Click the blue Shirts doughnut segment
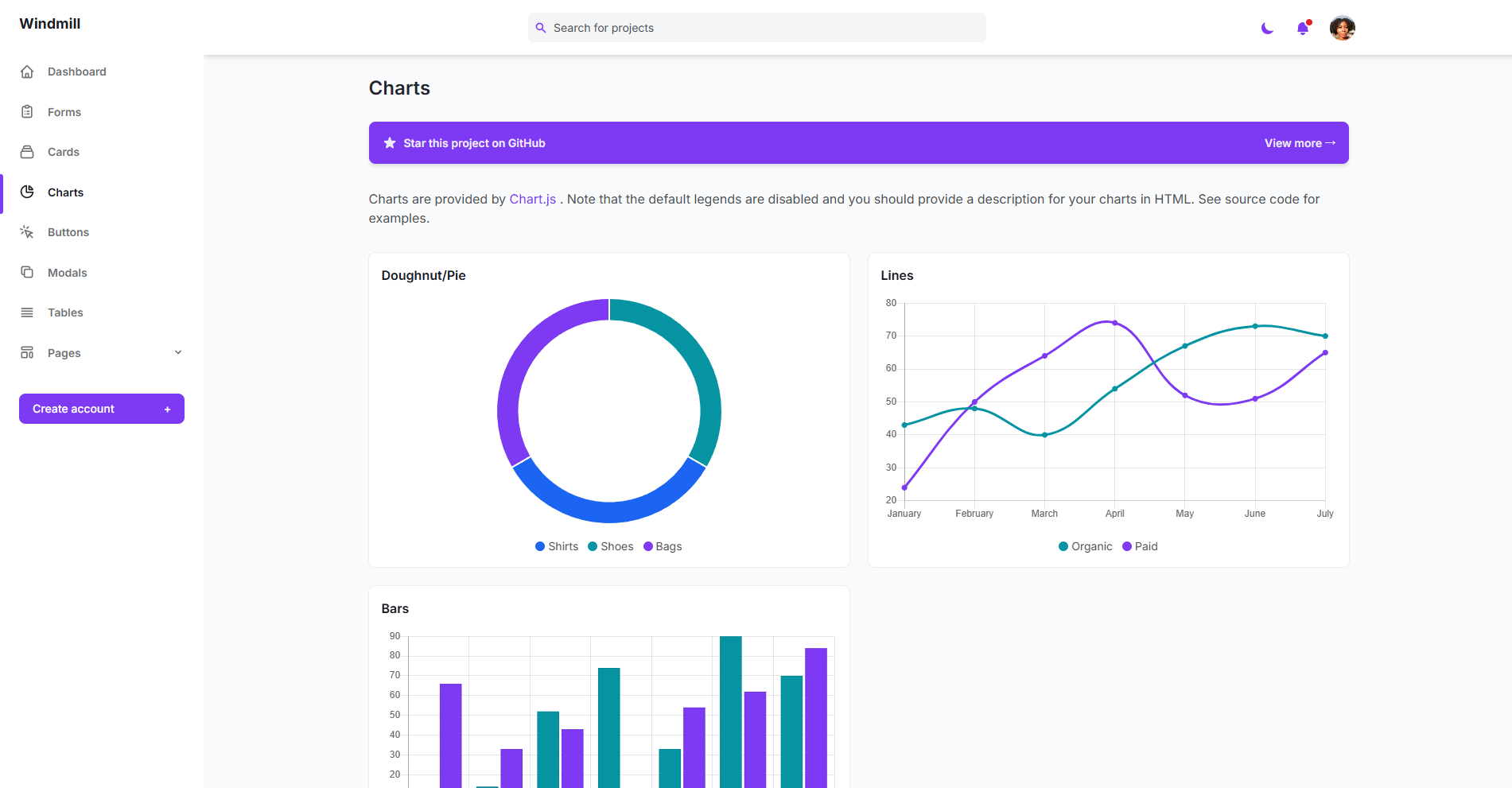This screenshot has height=788, width=1512. [609, 512]
